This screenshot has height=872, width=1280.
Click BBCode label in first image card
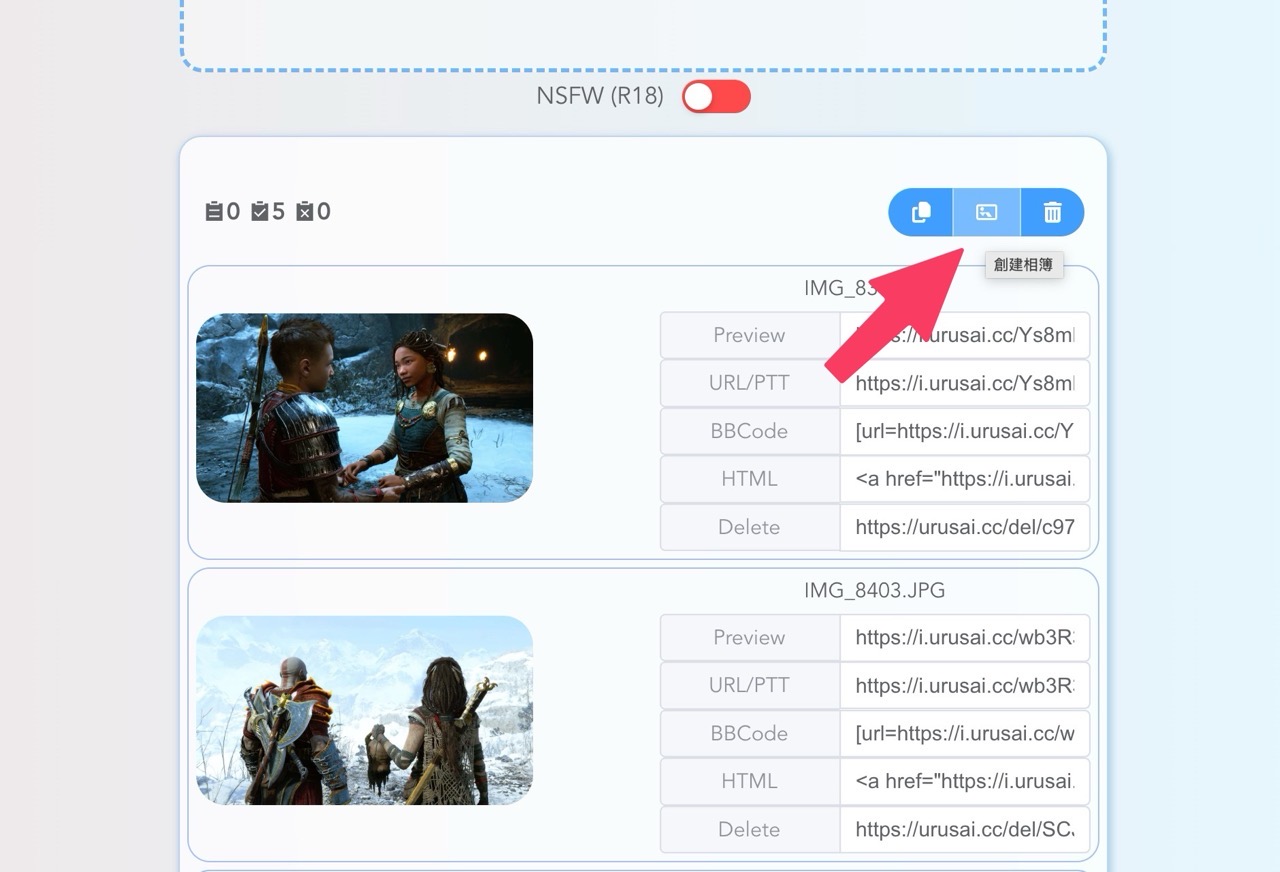pos(749,431)
